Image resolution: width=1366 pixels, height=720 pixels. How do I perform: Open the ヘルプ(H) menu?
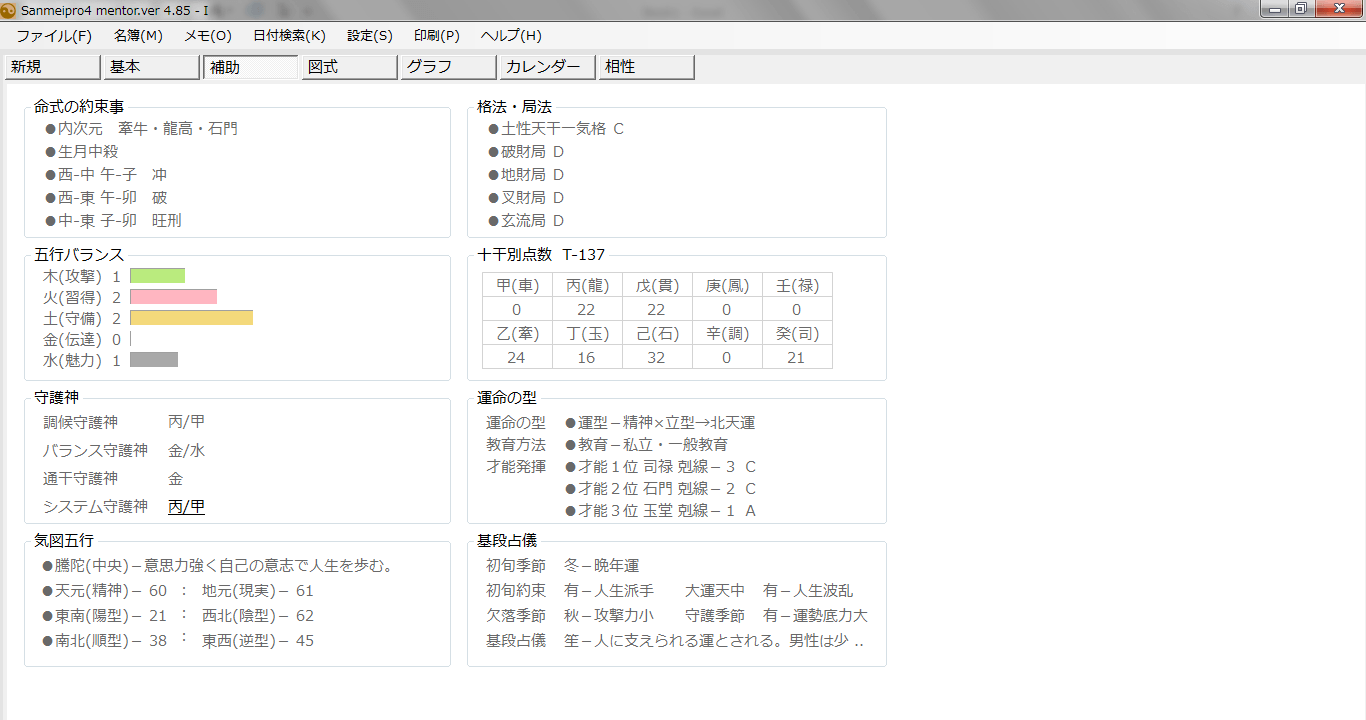511,36
